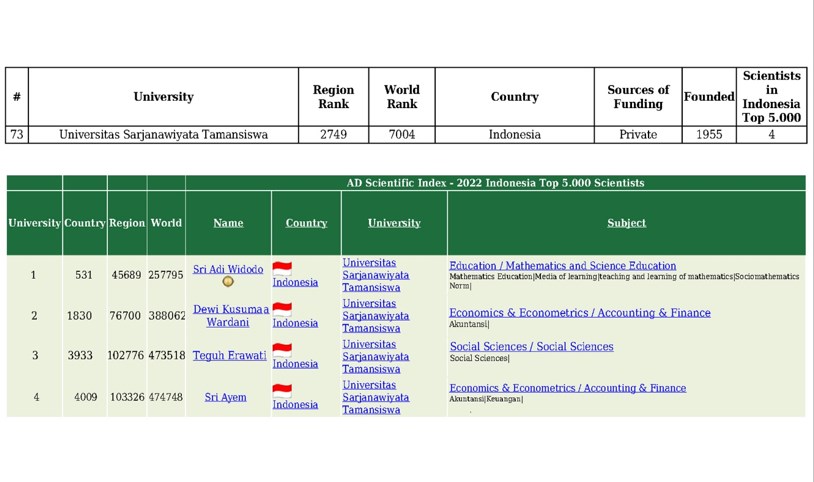Sort by the underlined University column header link

tap(394, 223)
